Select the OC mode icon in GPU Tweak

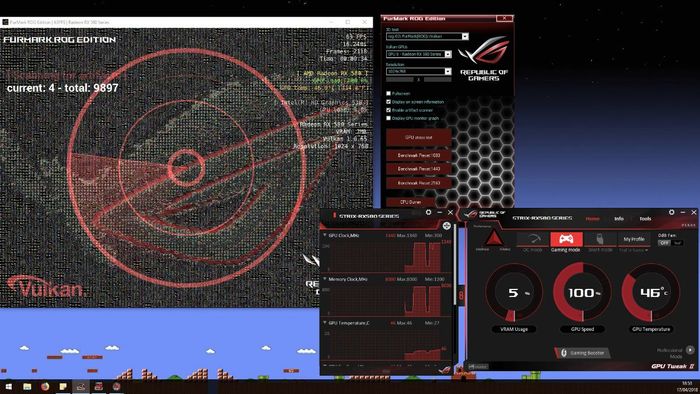(532, 239)
